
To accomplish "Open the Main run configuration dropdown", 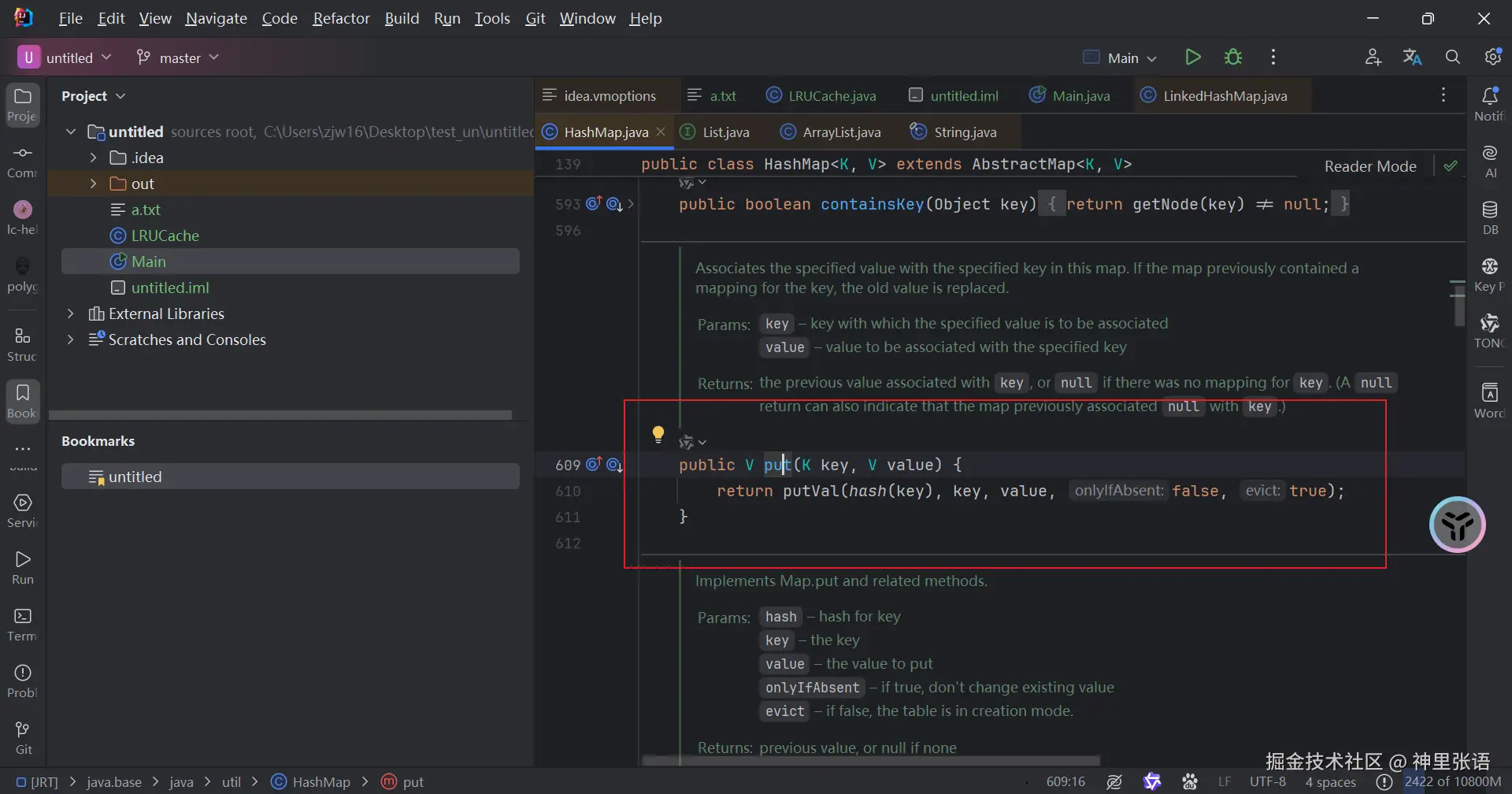I will pos(1121,58).
